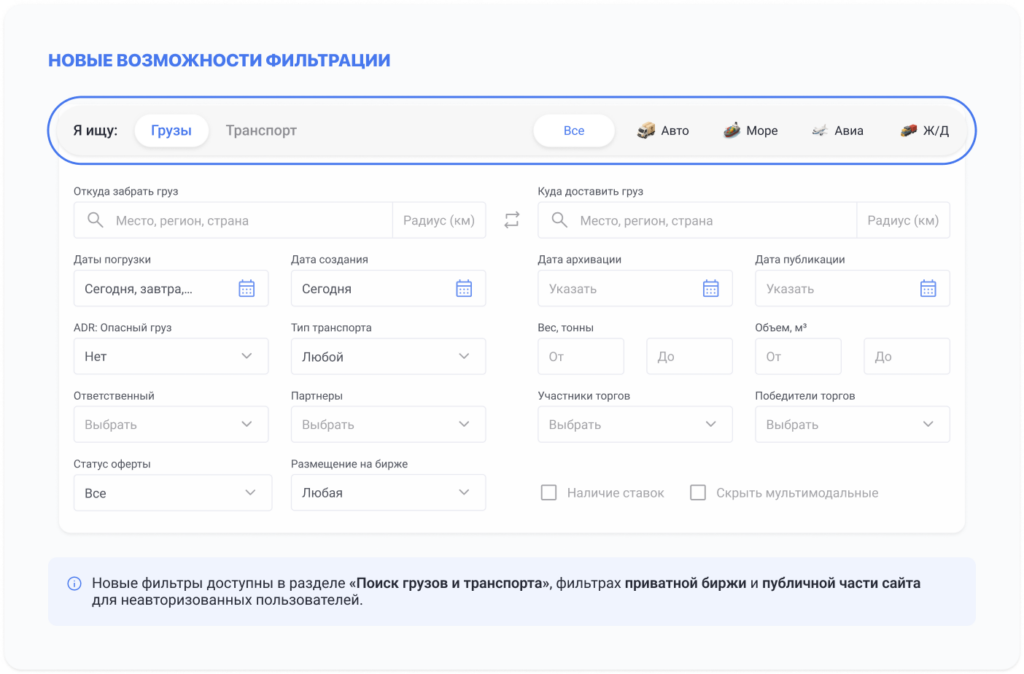Select the Все transport filter
Screen dimensions: 1024x674
(573, 130)
